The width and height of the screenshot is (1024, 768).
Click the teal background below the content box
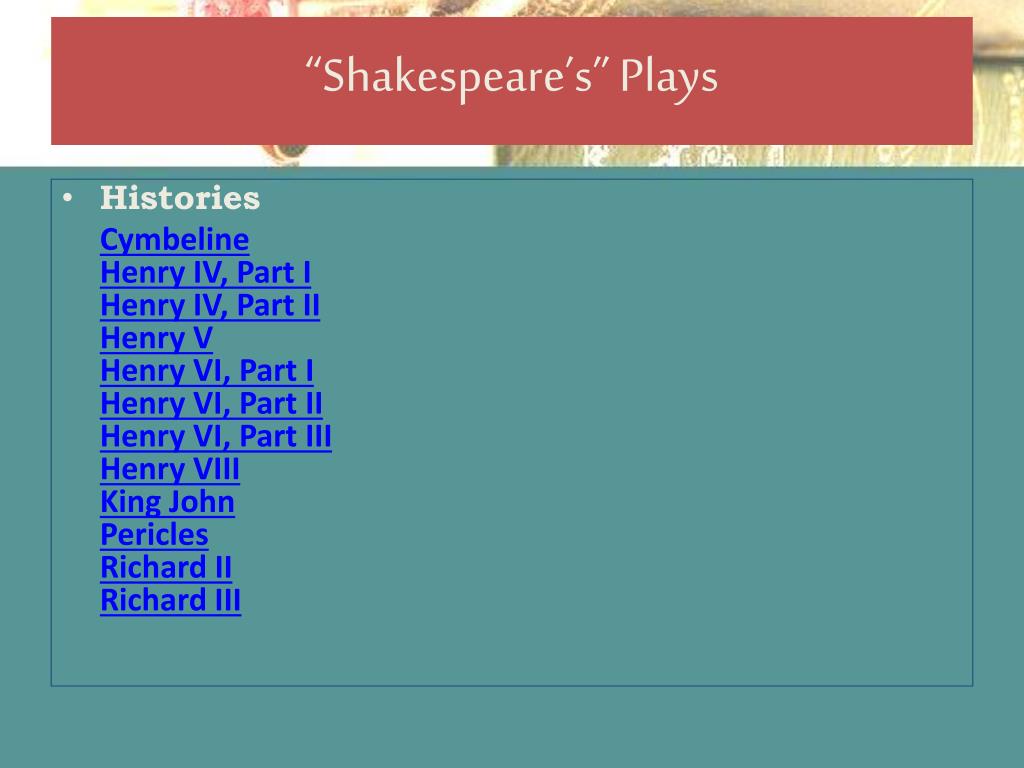[x=512, y=725]
